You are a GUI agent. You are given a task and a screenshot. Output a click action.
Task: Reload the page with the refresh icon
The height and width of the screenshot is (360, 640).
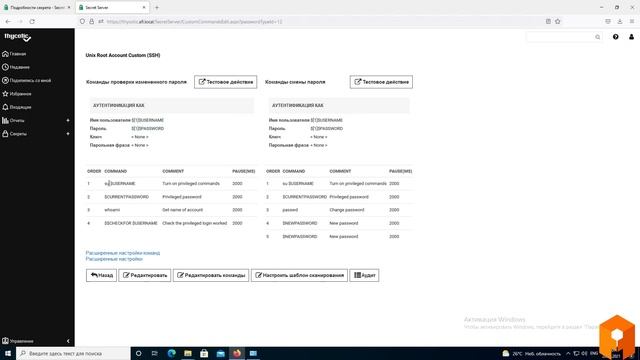(32, 21)
